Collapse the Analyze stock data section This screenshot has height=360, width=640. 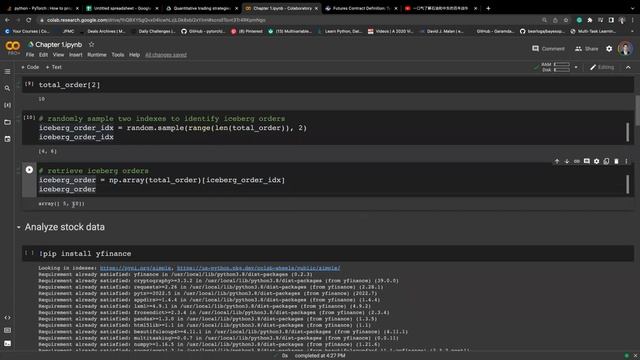pos(18,227)
